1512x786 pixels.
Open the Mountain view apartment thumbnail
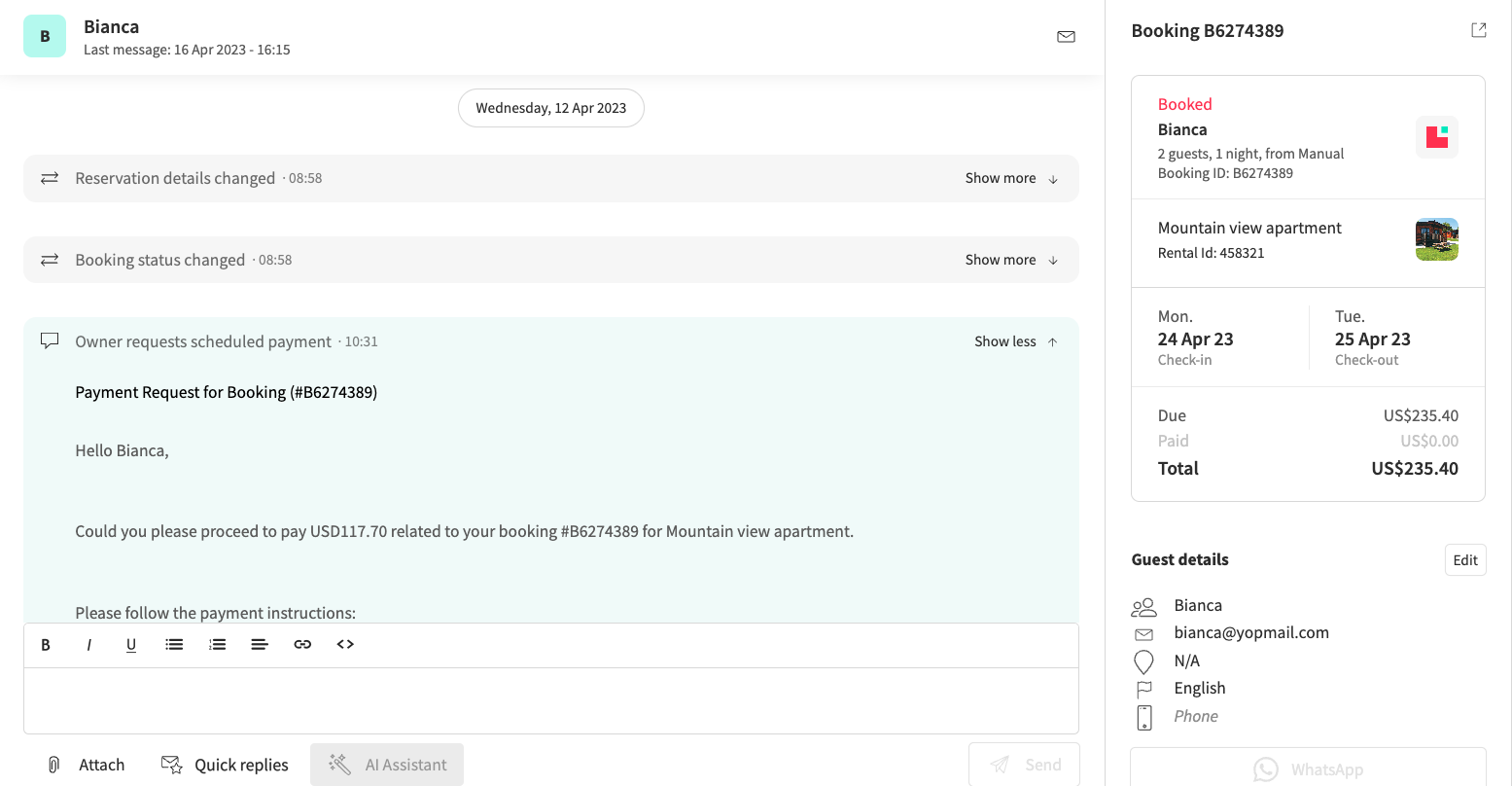click(1436, 239)
